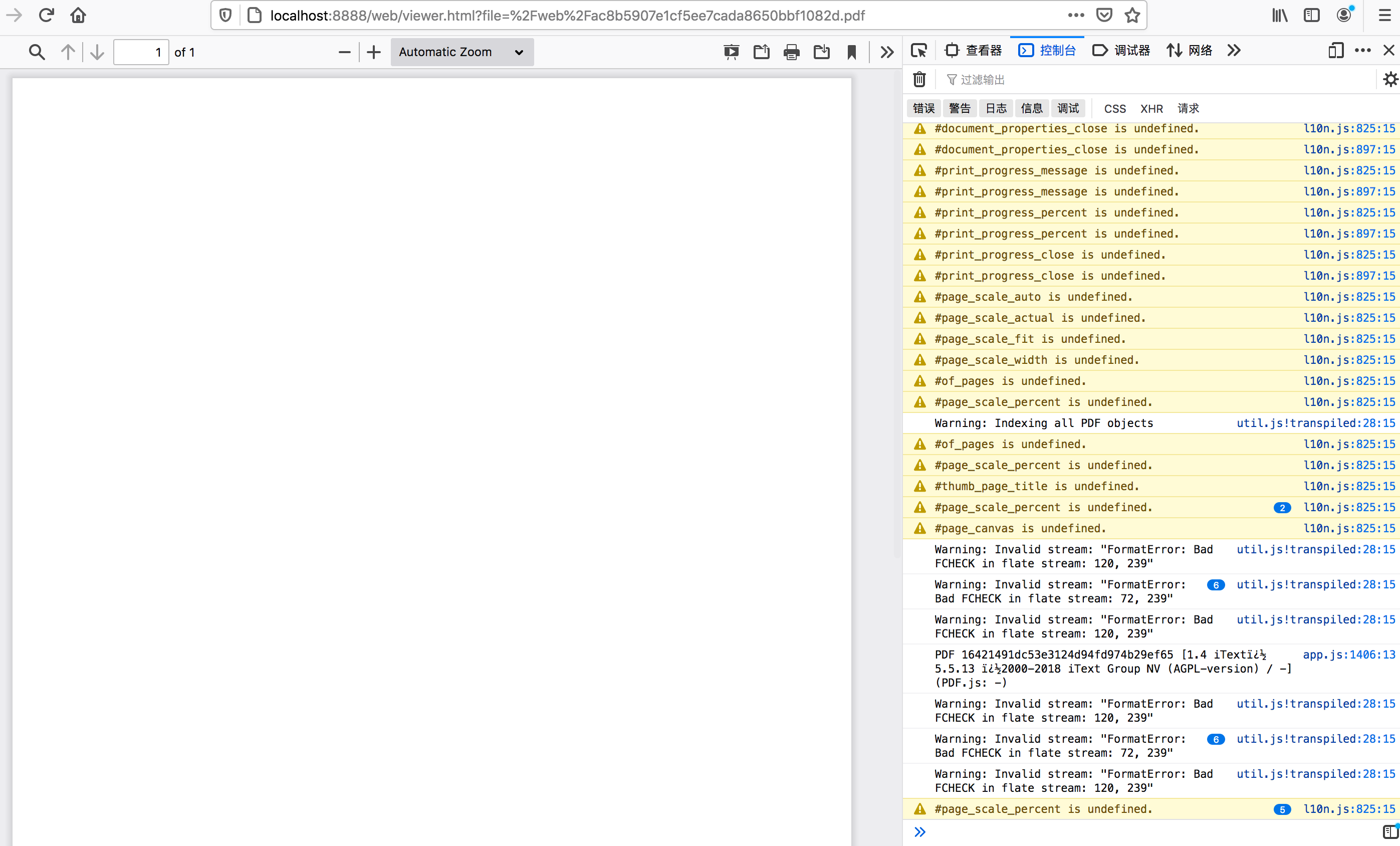Activate the element picker tool
This screenshot has height=846, width=1400.
pos(919,50)
